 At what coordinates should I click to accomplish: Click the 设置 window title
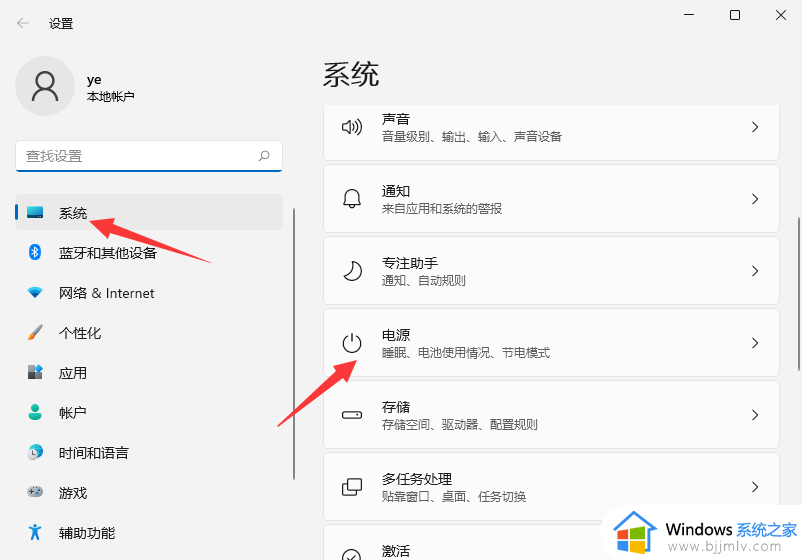61,24
